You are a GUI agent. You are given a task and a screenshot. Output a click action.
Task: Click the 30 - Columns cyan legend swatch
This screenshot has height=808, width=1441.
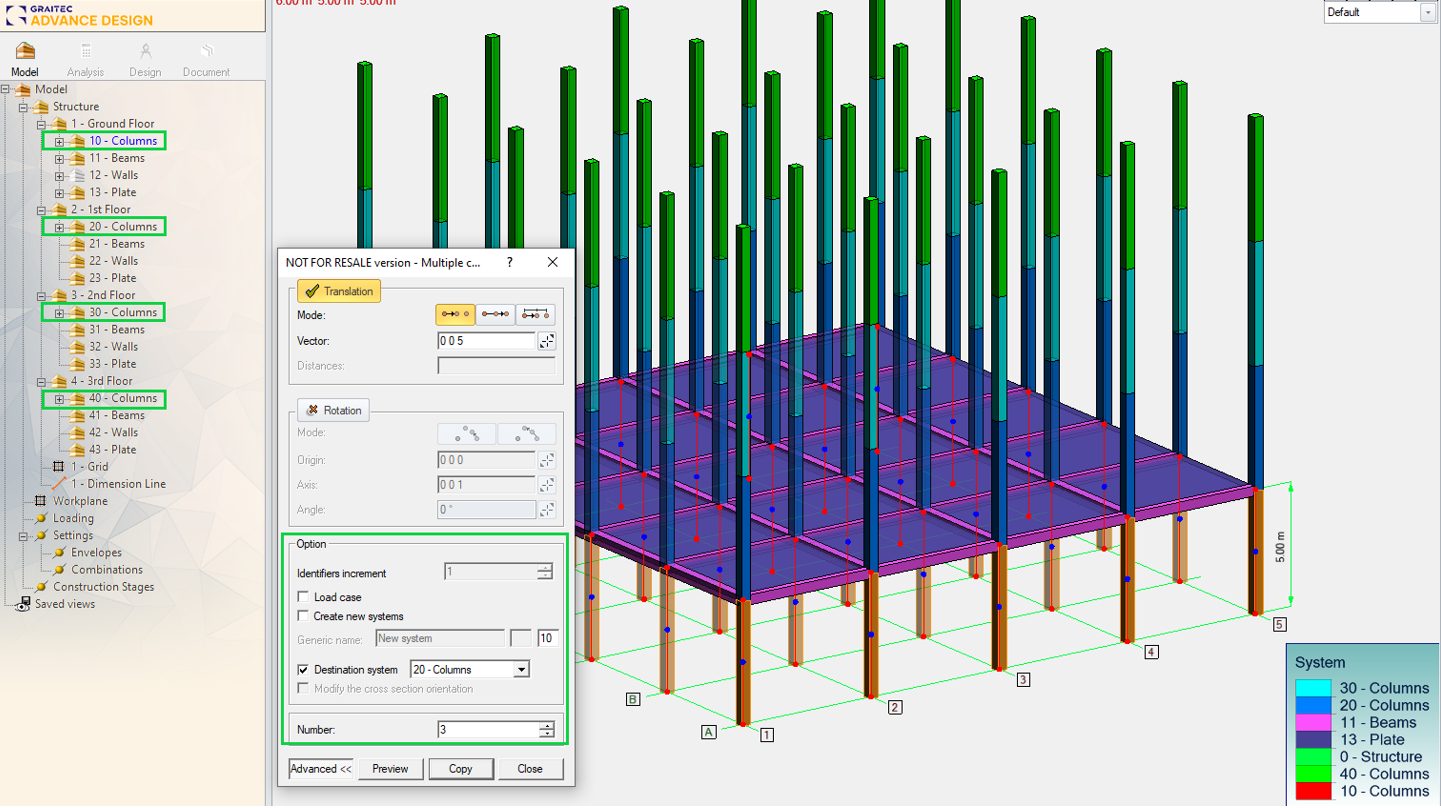click(1313, 688)
